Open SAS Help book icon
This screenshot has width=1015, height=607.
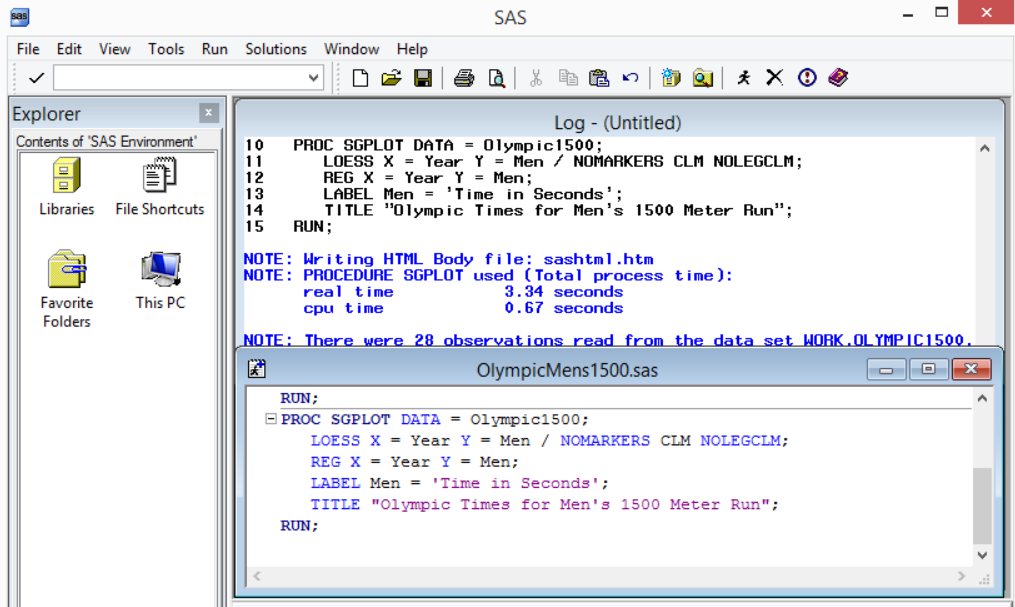point(838,78)
